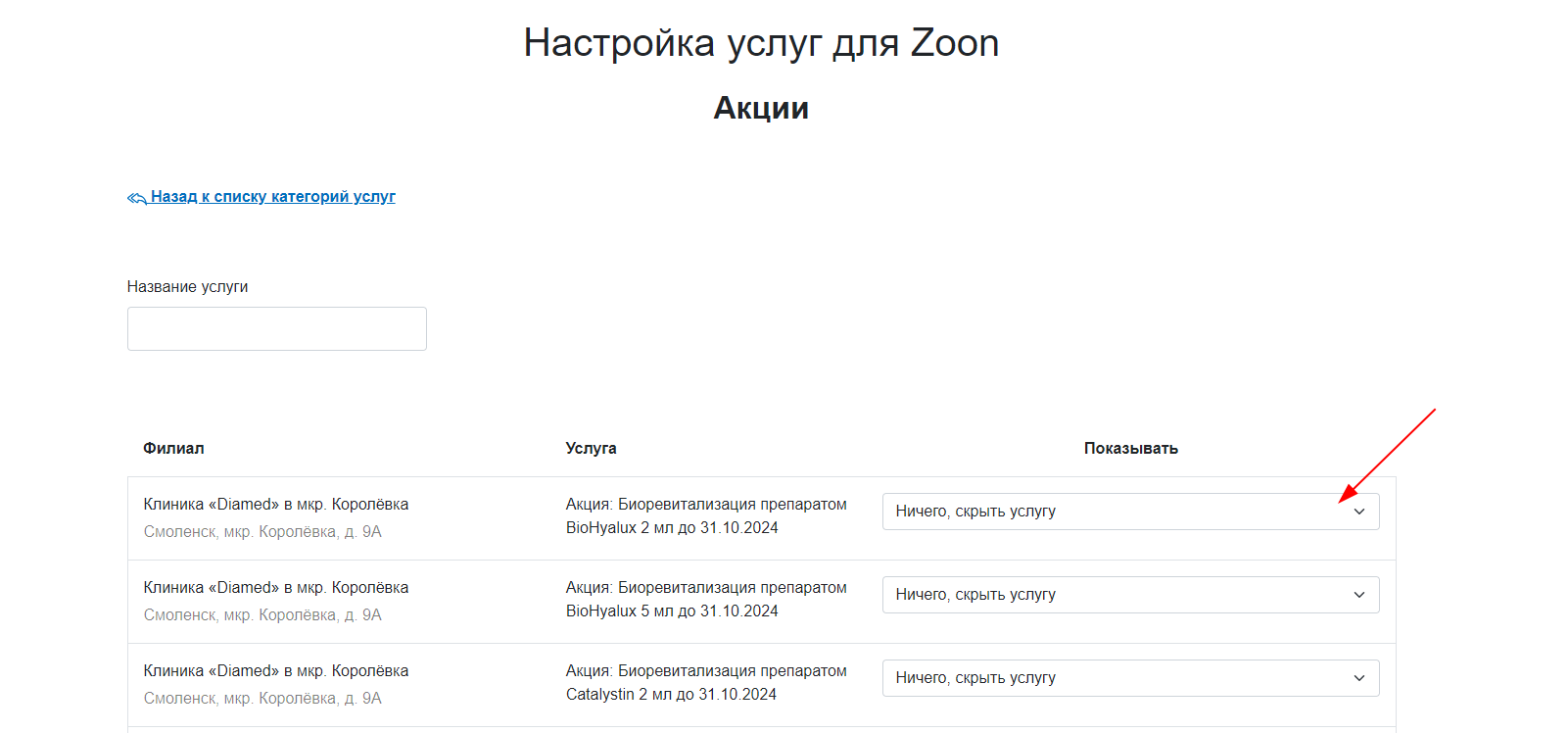This screenshot has height=733, width=1568.
Task: Open the Показывать dropdown for BioHyalux 2 мл
Action: pos(1130,512)
